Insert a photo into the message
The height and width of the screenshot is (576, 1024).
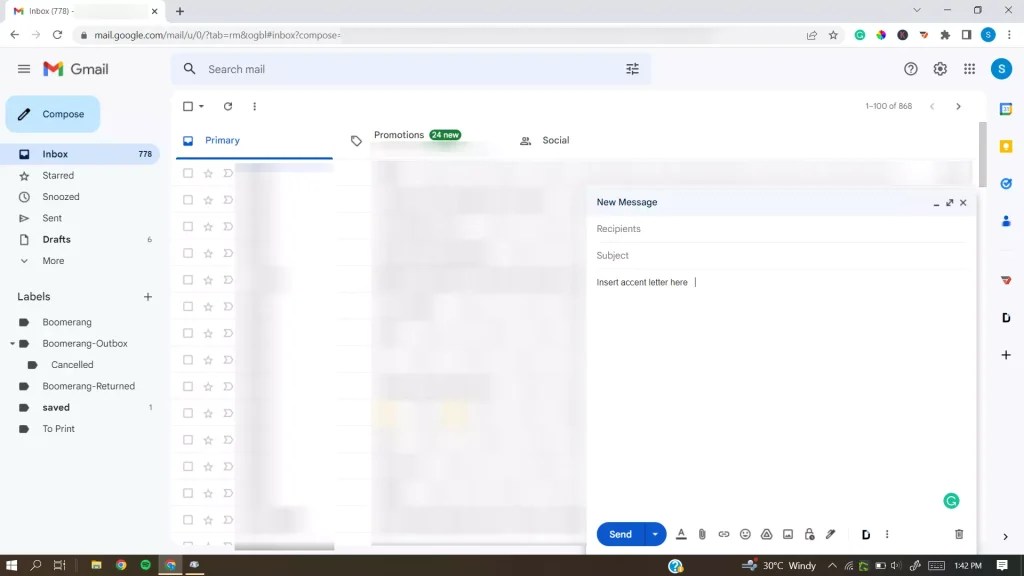[789, 534]
